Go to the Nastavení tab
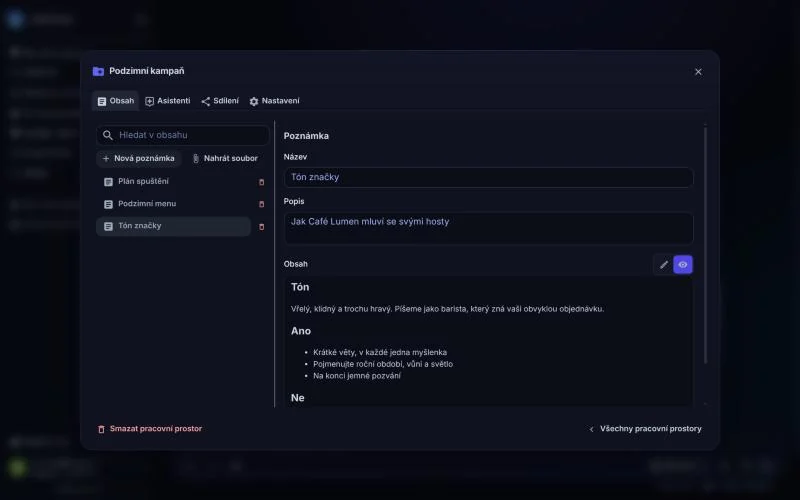The image size is (800, 500). pos(274,101)
